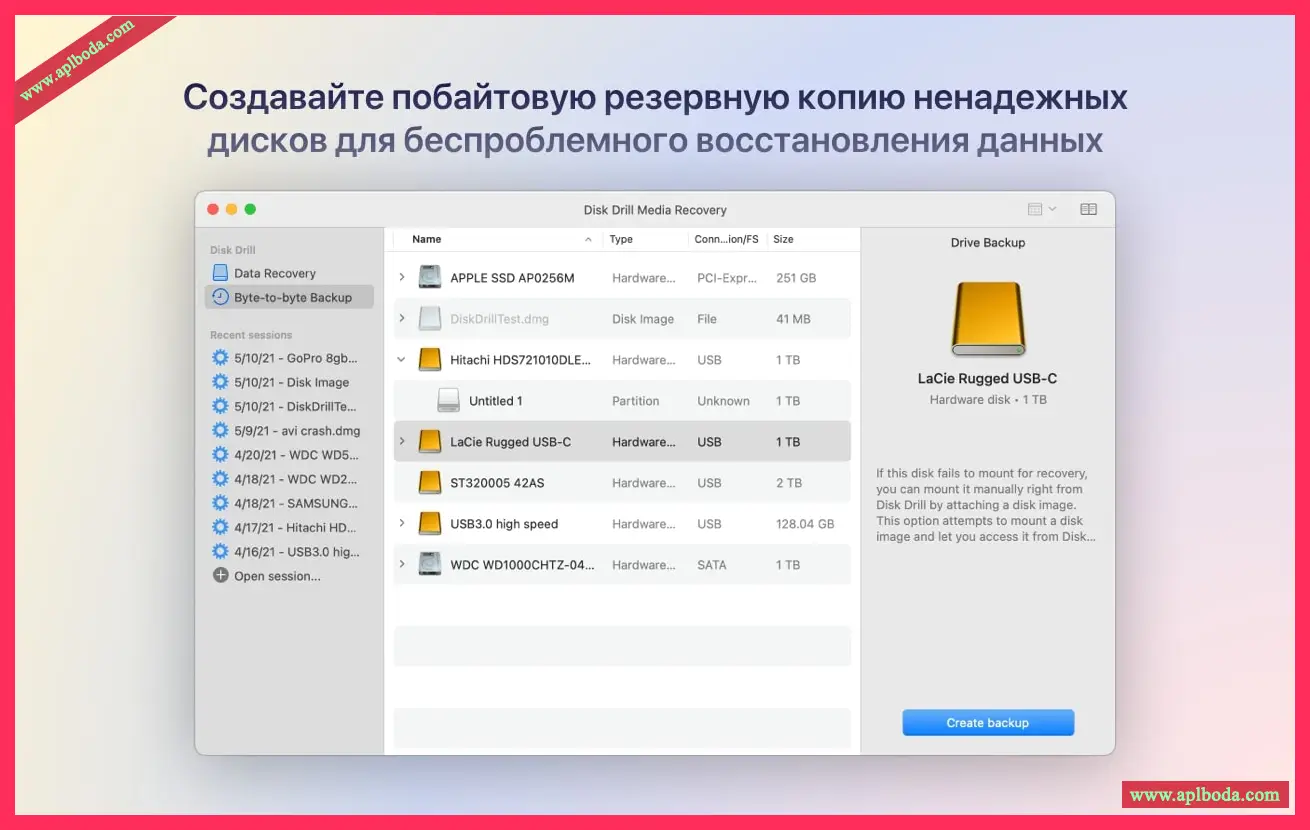The image size is (1310, 830).
Task: Expand the WDC WD1000CHTZ drive row
Action: [x=402, y=565]
